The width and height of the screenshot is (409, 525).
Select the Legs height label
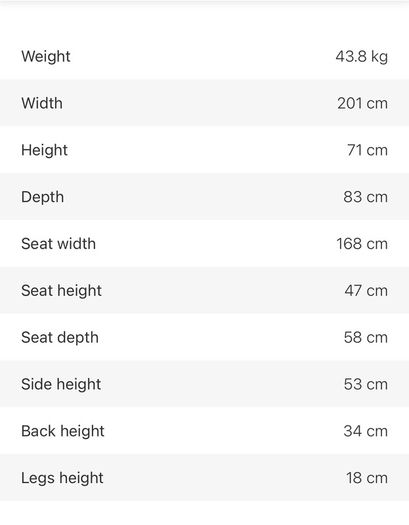click(x=62, y=478)
